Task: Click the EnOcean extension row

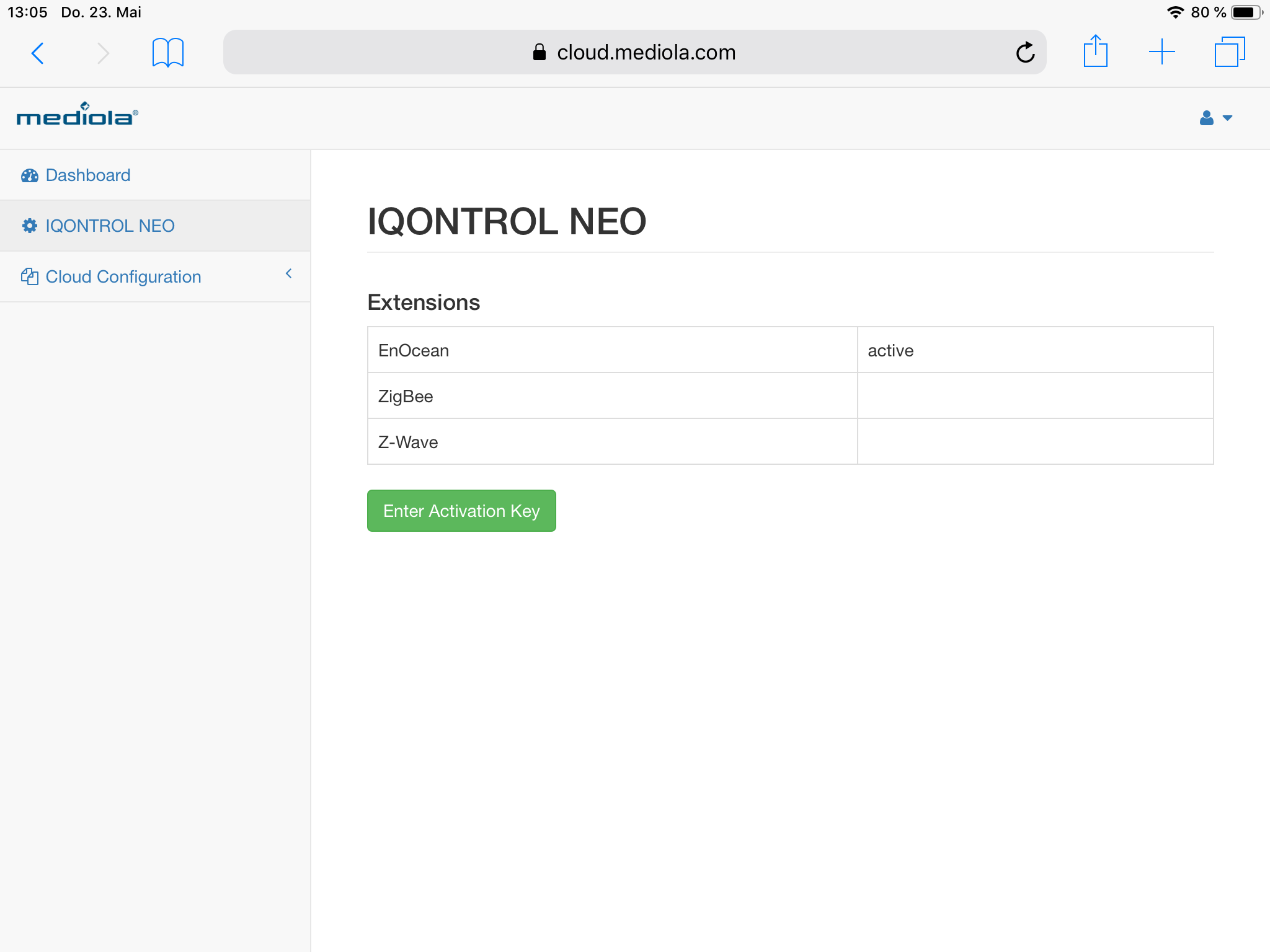Action: (414, 351)
